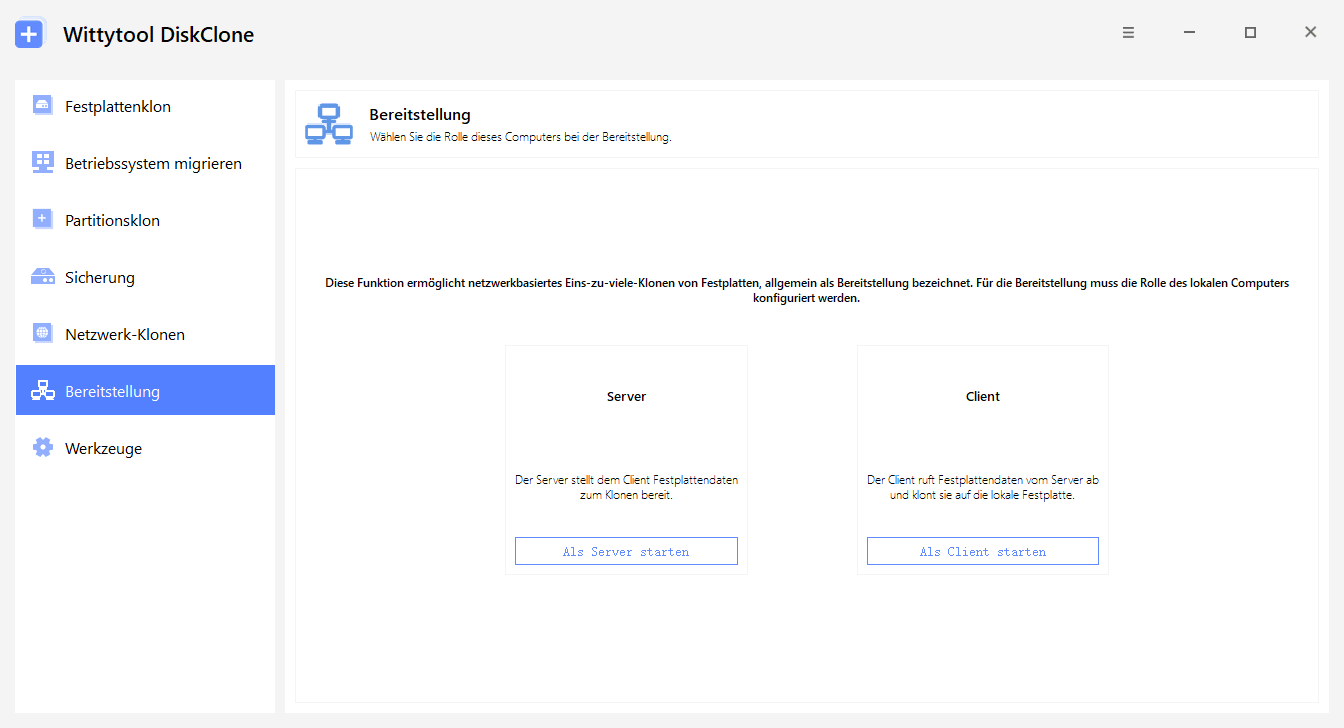Click the Sicherung drive icon
The height and width of the screenshot is (728, 1344).
click(x=42, y=277)
